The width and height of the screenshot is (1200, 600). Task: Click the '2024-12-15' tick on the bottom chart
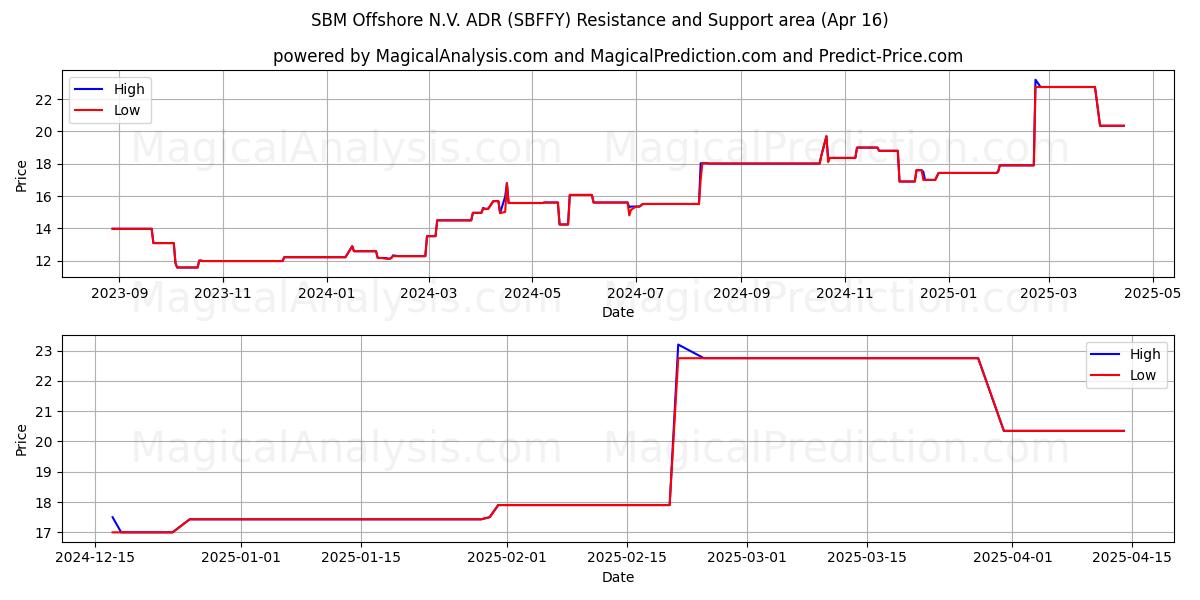pyautogui.click(x=95, y=558)
